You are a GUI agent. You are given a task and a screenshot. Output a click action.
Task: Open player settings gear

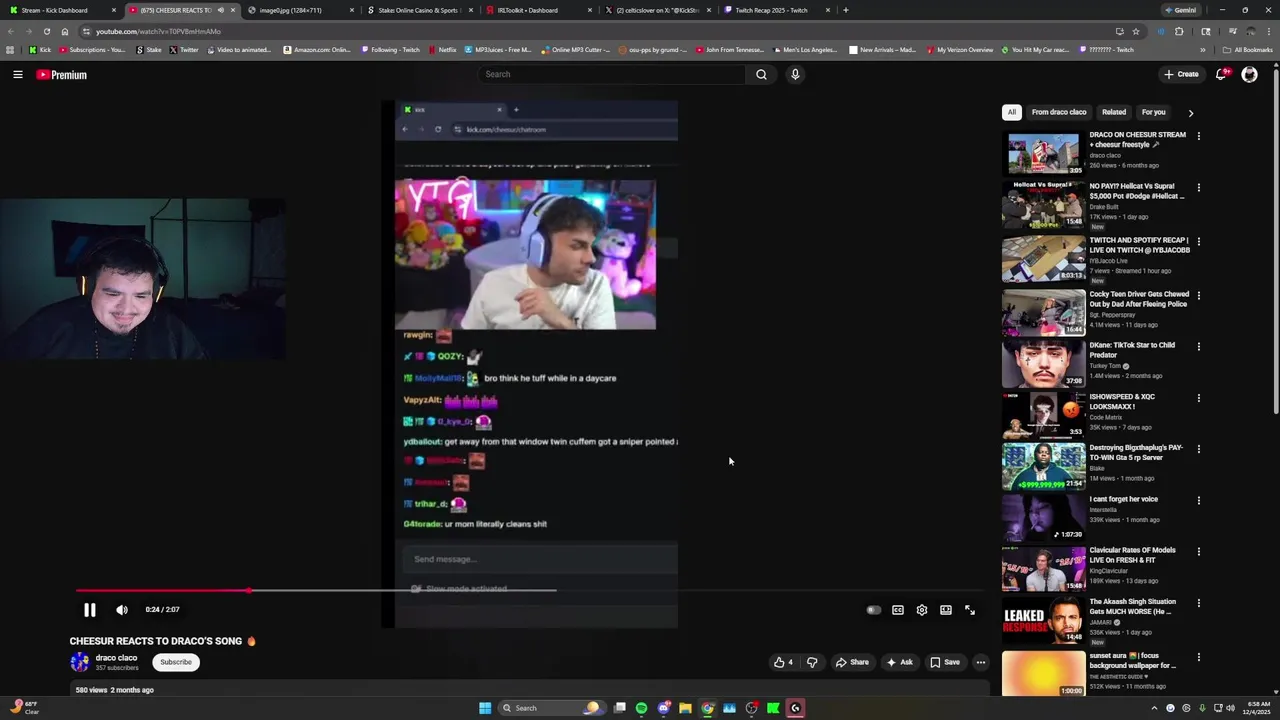tap(922, 610)
